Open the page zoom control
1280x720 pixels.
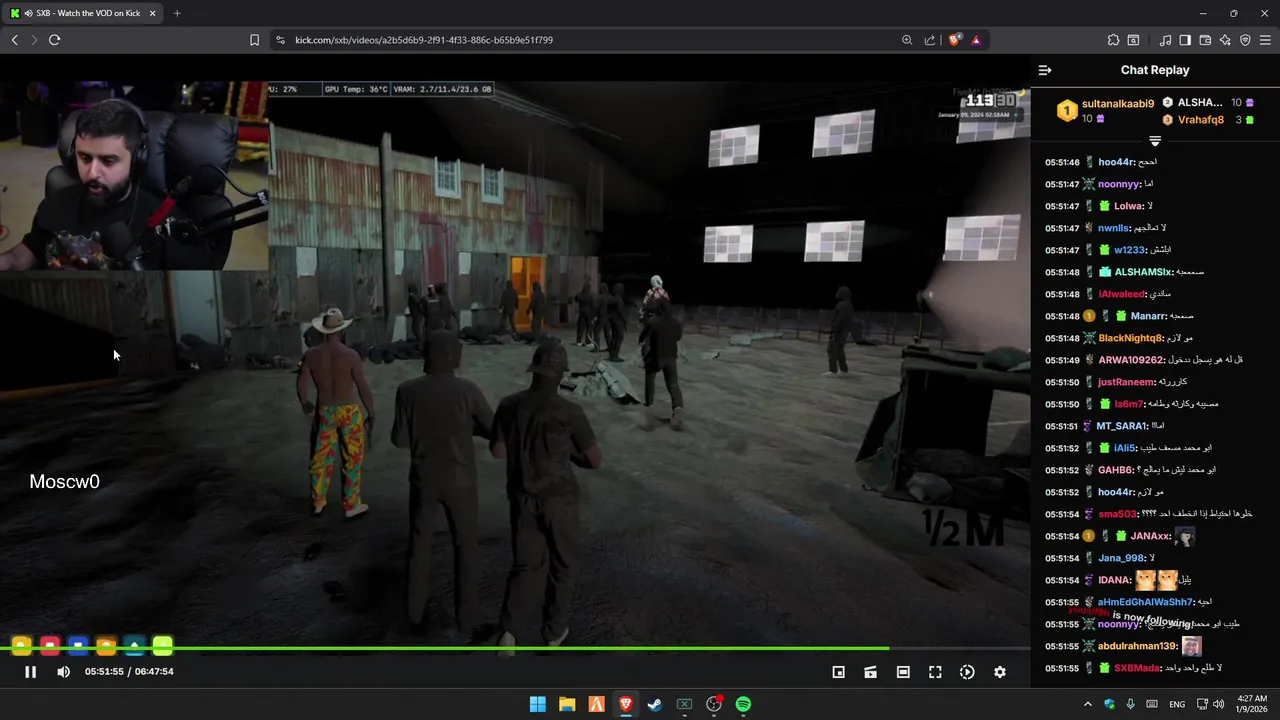pyautogui.click(x=907, y=40)
